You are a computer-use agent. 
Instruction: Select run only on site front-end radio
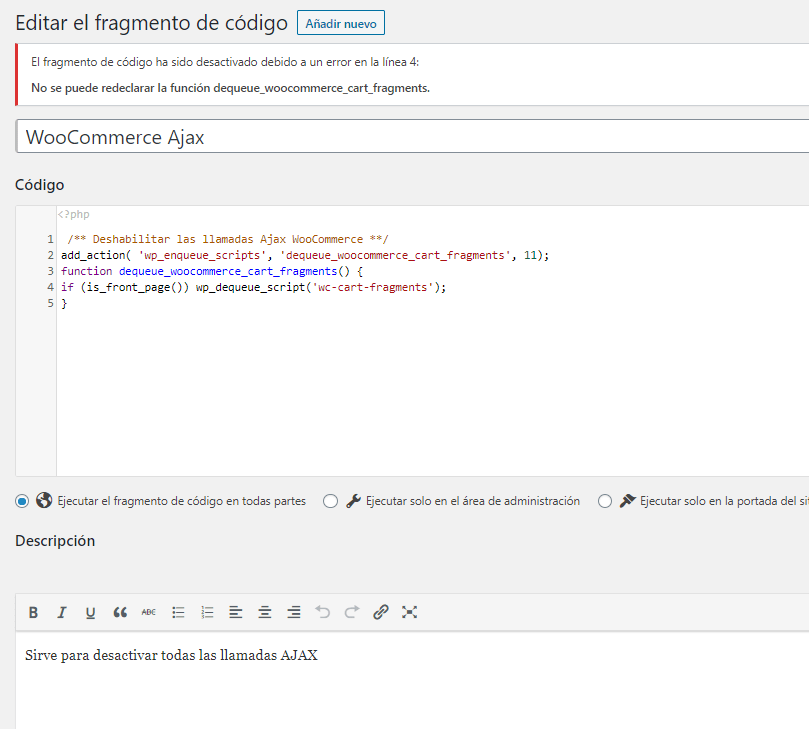pos(605,501)
